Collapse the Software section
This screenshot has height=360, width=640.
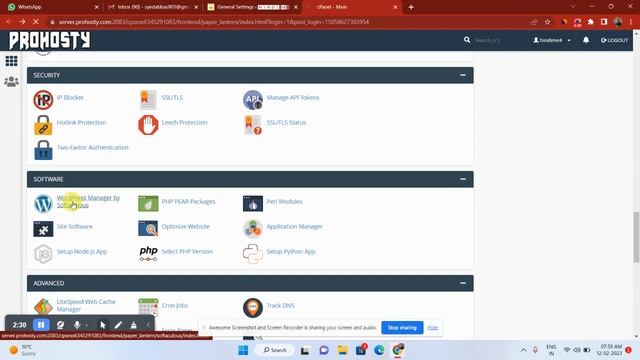pos(462,179)
